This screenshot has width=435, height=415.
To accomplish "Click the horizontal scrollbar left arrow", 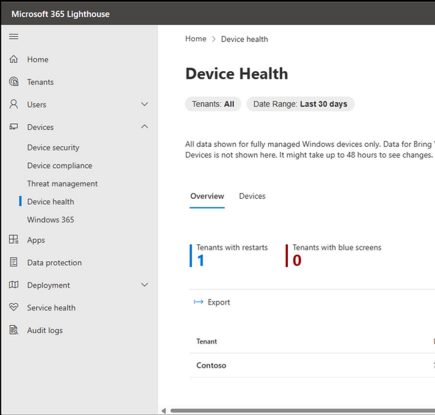I will pos(164,411).
